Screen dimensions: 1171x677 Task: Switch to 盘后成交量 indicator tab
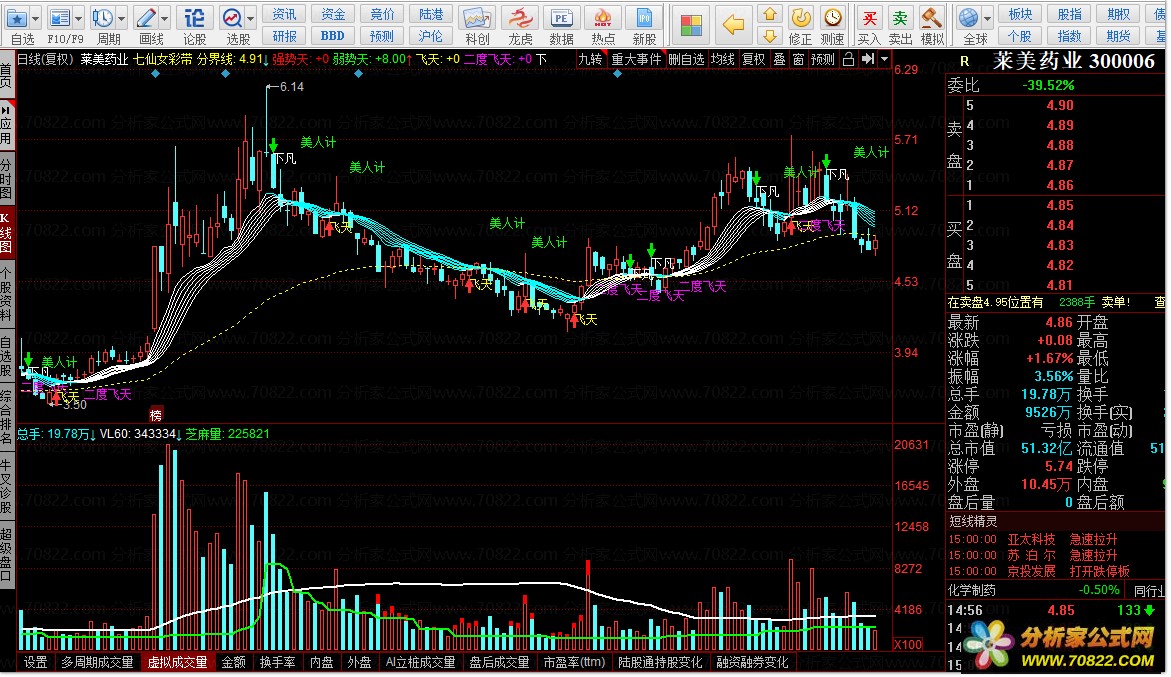499,662
